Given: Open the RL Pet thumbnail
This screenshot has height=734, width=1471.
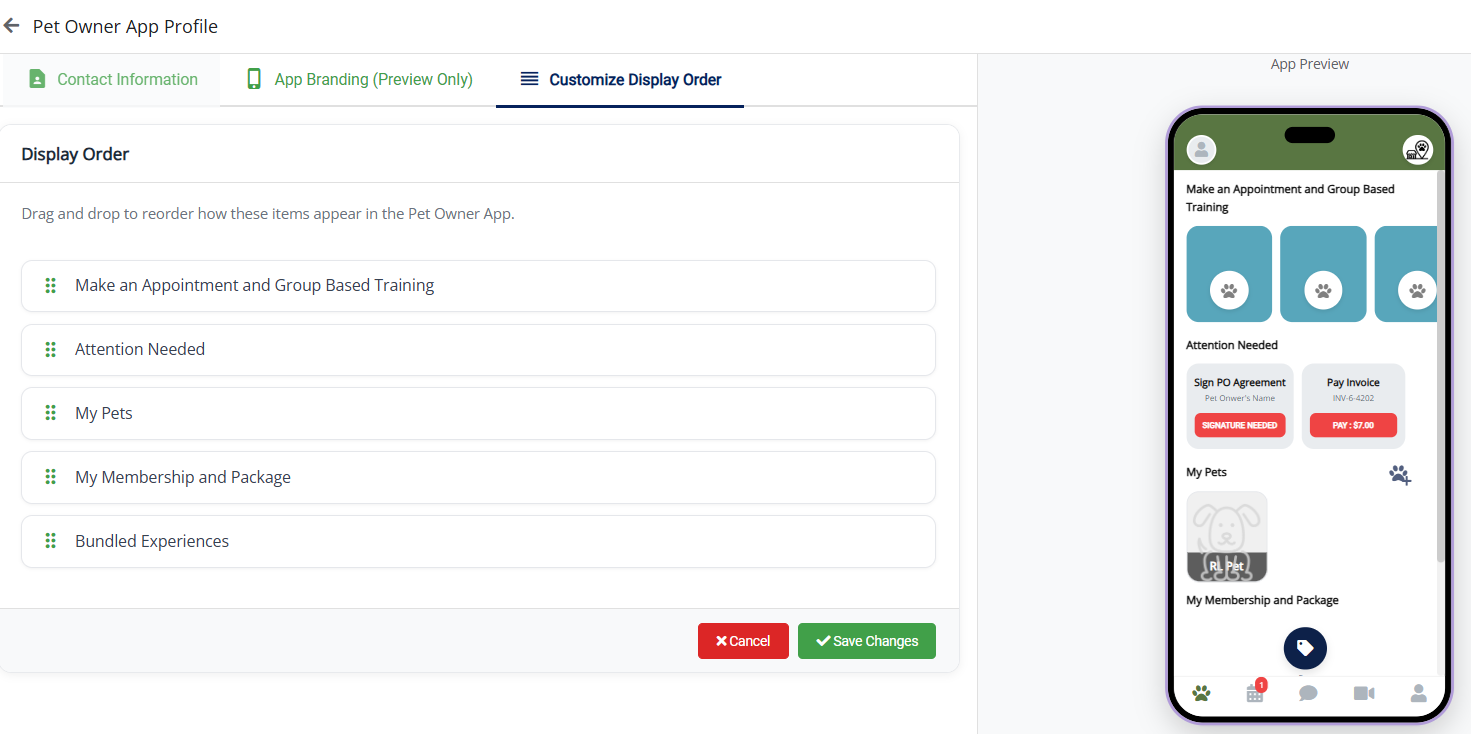Looking at the screenshot, I should [1226, 536].
